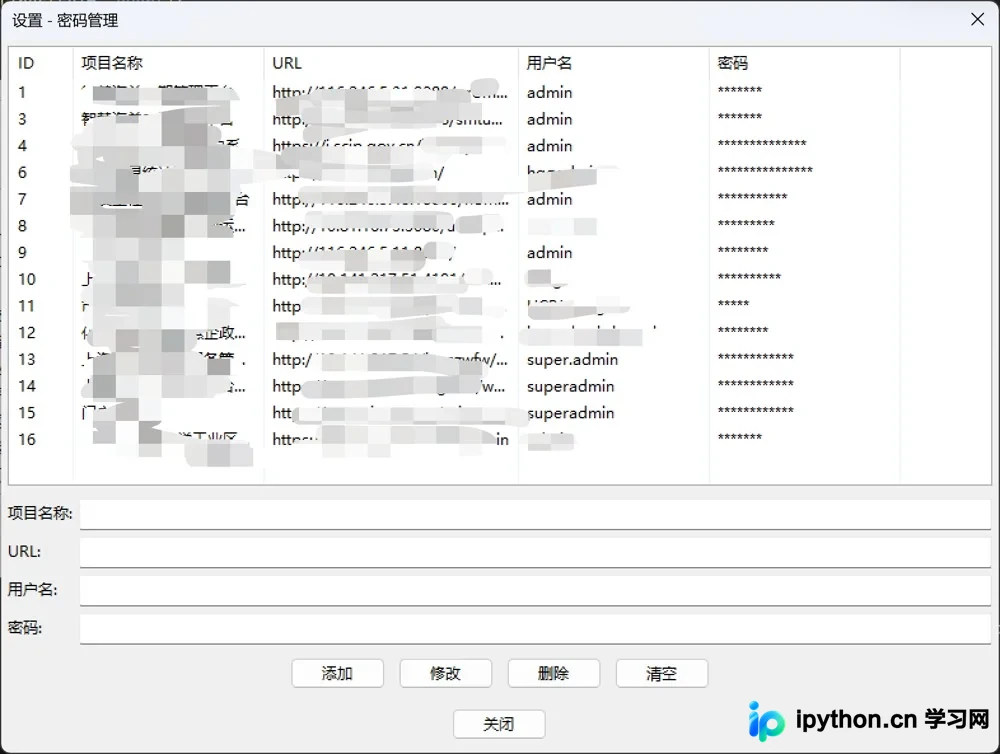Click the masked password in row 6
The image size is (1000, 754).
point(765,170)
